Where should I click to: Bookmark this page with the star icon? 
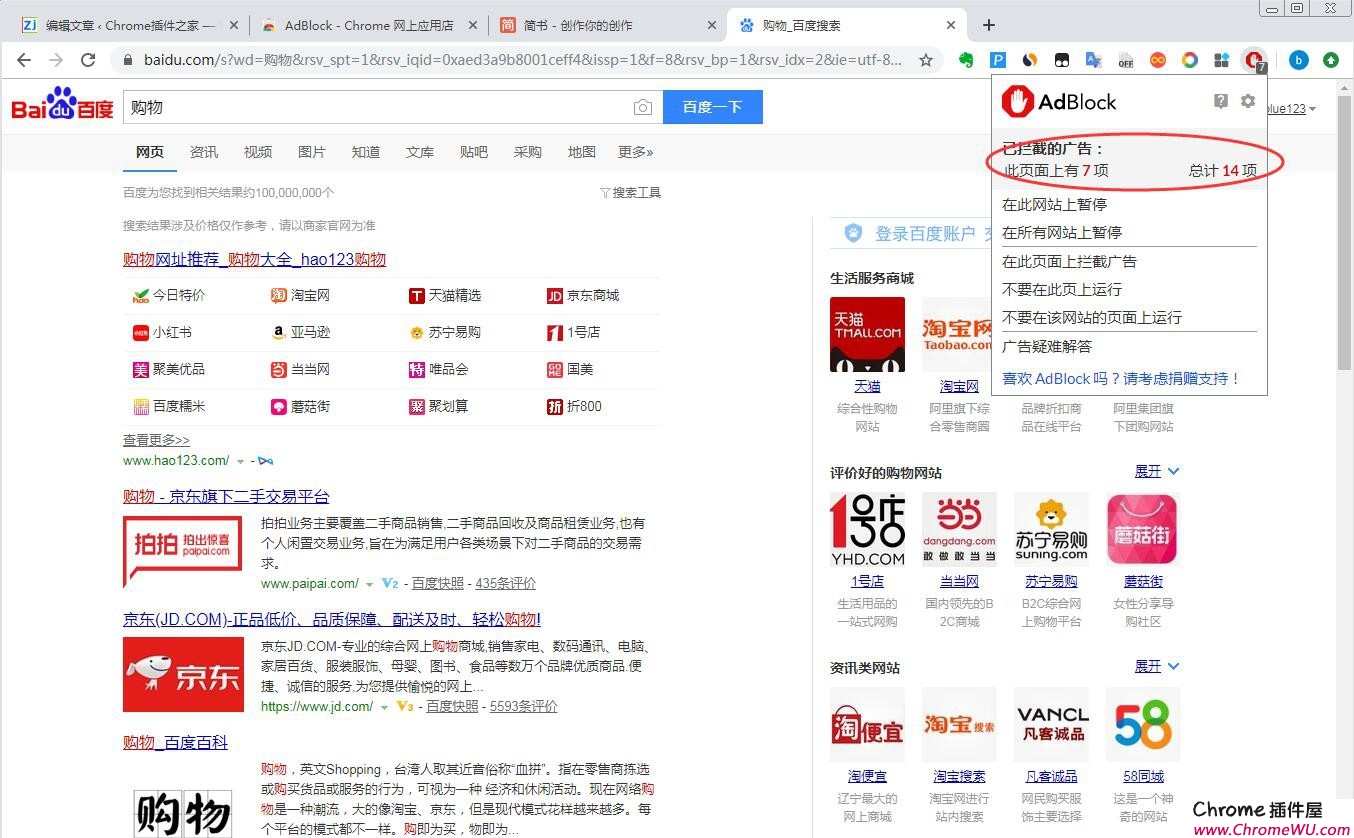click(926, 60)
